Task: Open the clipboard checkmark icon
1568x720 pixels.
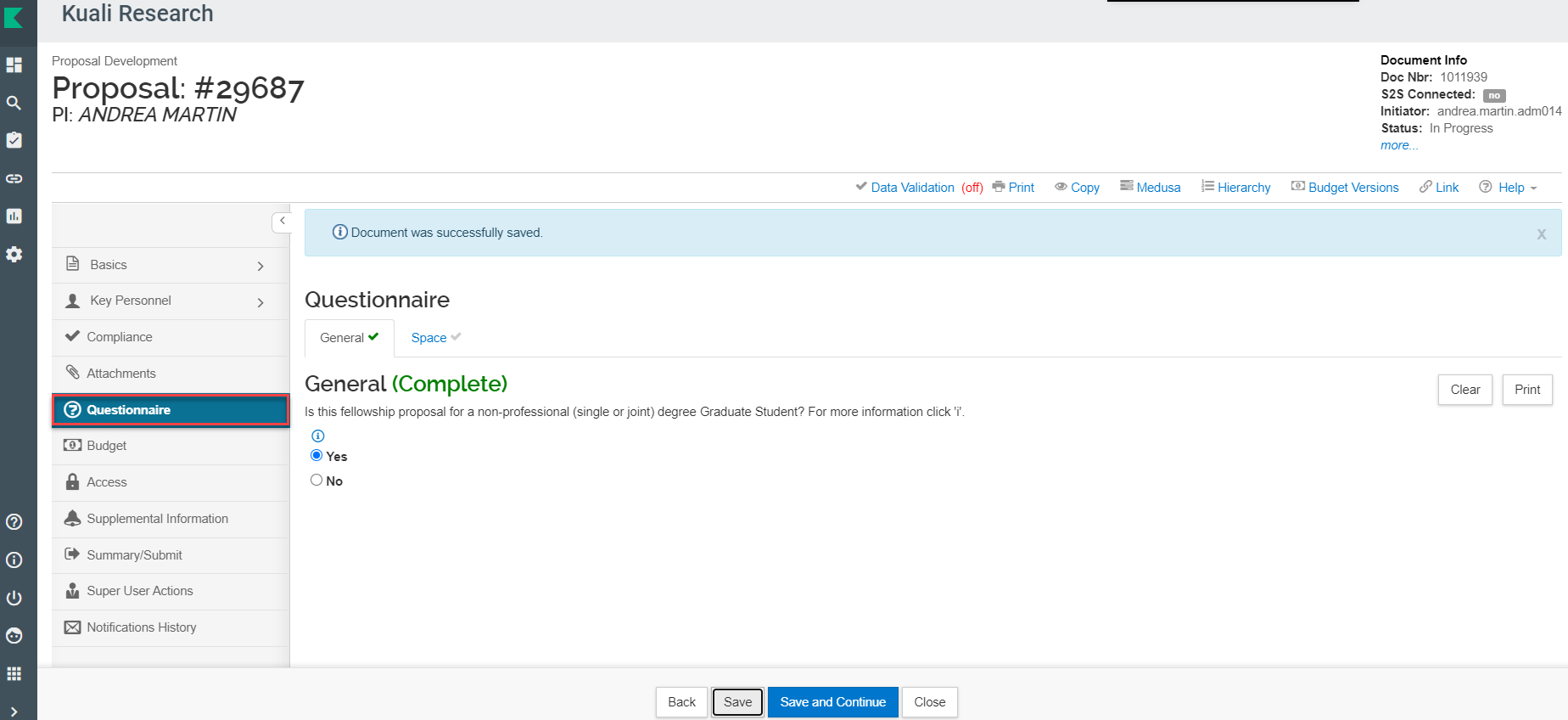Action: click(14, 140)
